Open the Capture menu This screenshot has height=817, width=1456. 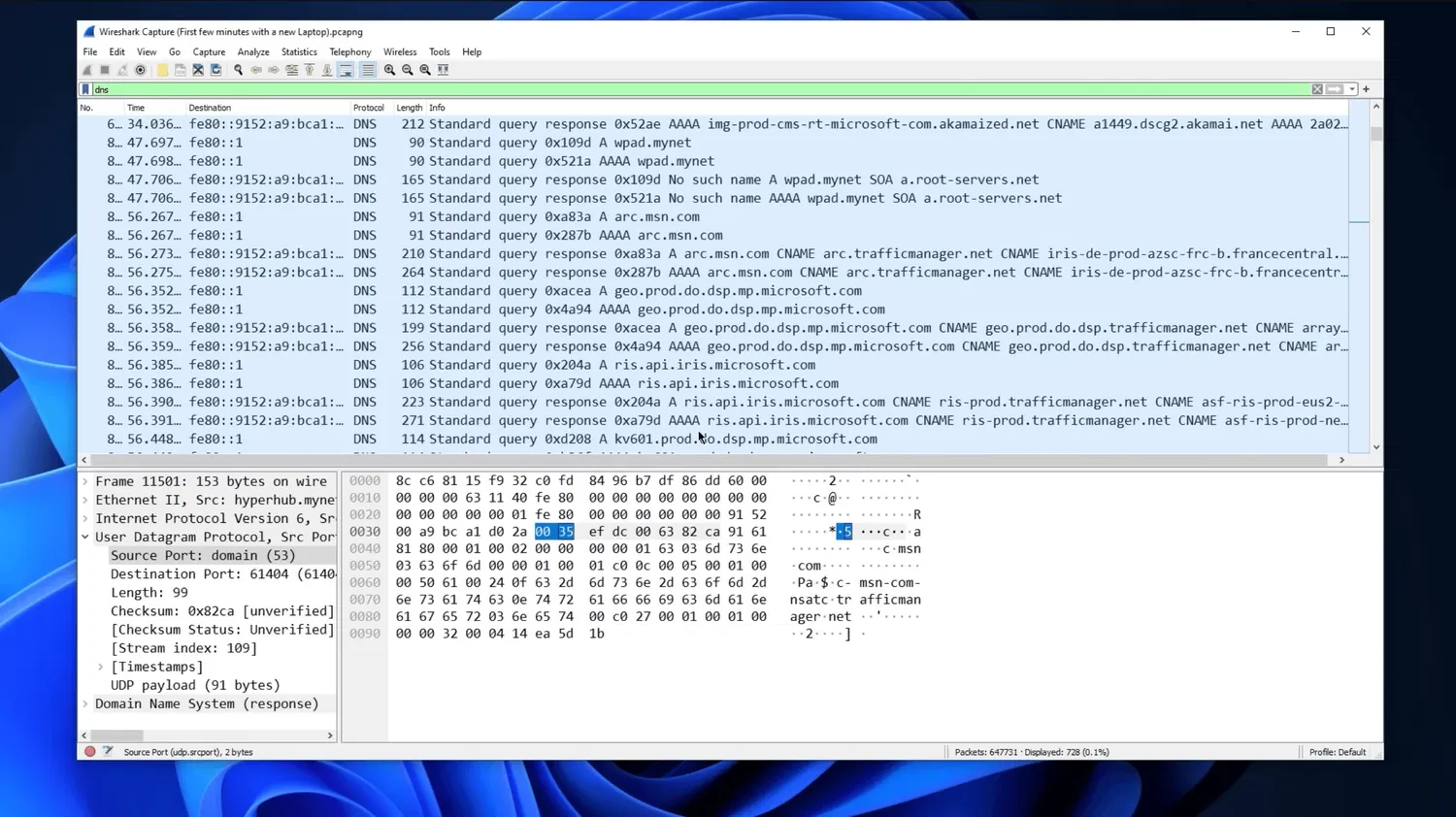pos(209,52)
